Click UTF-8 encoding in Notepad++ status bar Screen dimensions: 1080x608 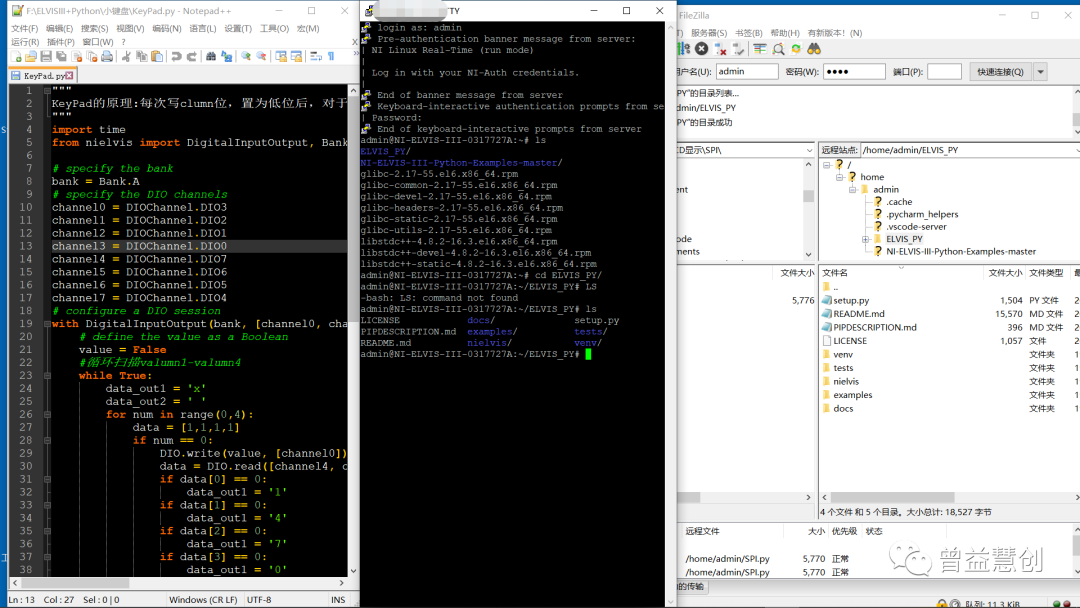pos(259,600)
